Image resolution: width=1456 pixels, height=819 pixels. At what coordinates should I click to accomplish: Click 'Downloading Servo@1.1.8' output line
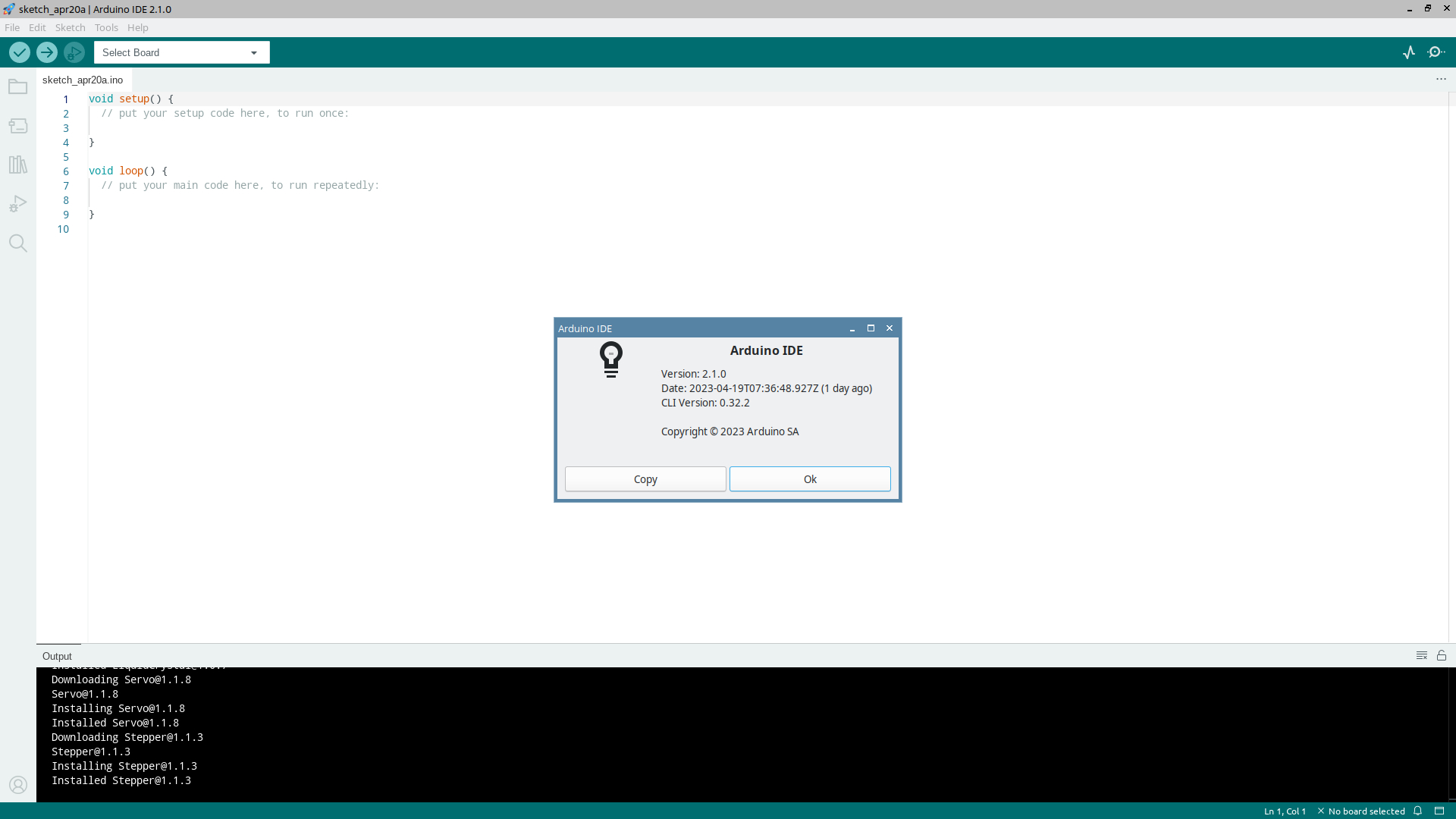coord(121,679)
